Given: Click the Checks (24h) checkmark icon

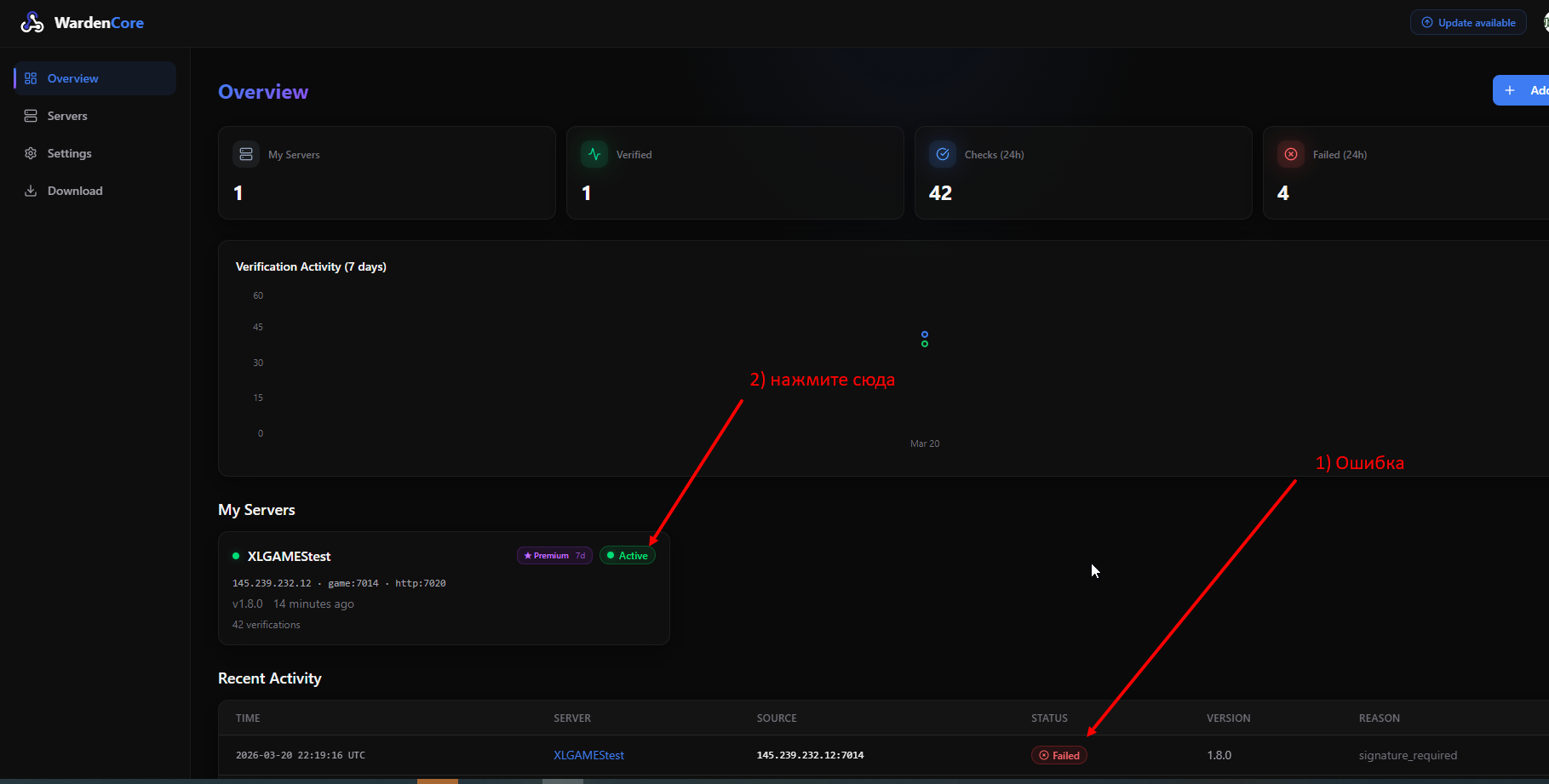Looking at the screenshot, I should (943, 154).
